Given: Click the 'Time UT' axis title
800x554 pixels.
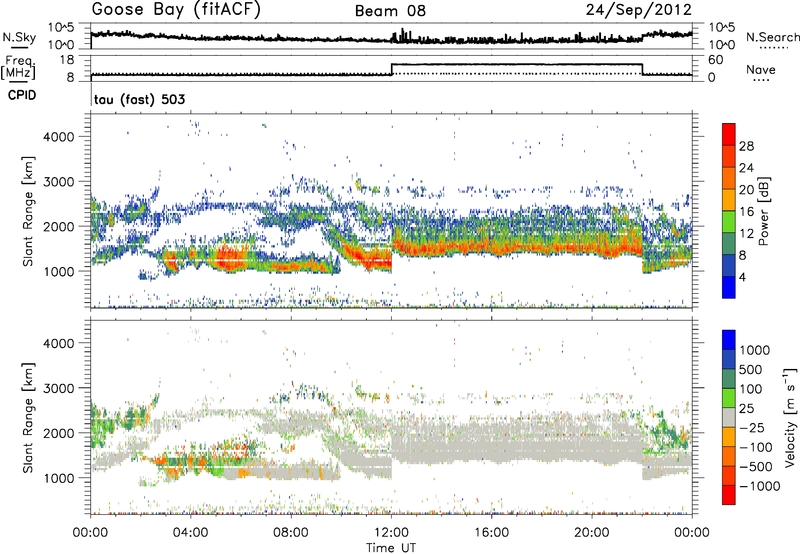Looking at the screenshot, I should point(391,548).
